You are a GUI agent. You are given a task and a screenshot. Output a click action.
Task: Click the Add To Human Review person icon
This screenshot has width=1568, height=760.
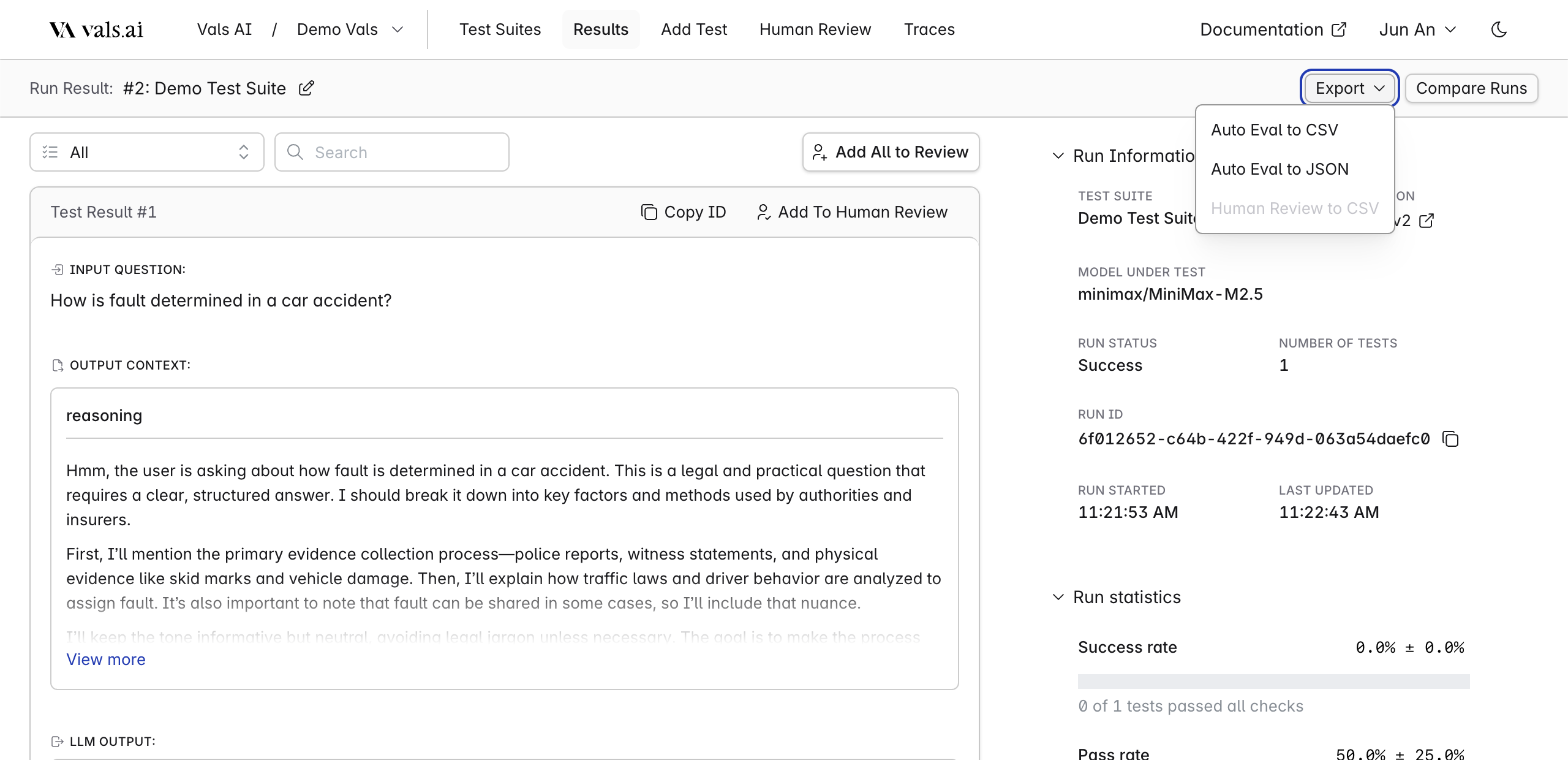click(x=764, y=212)
